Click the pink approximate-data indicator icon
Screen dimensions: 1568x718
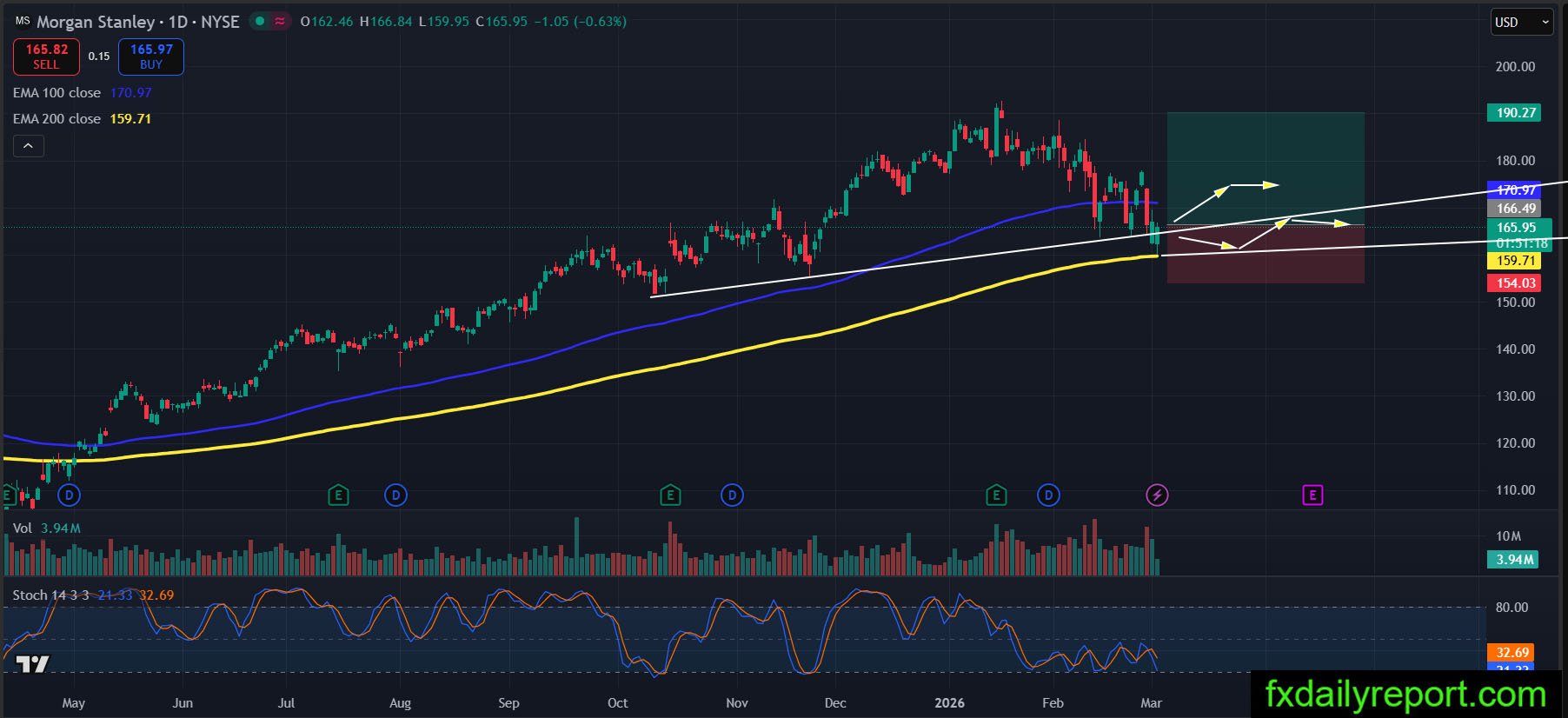(x=280, y=21)
